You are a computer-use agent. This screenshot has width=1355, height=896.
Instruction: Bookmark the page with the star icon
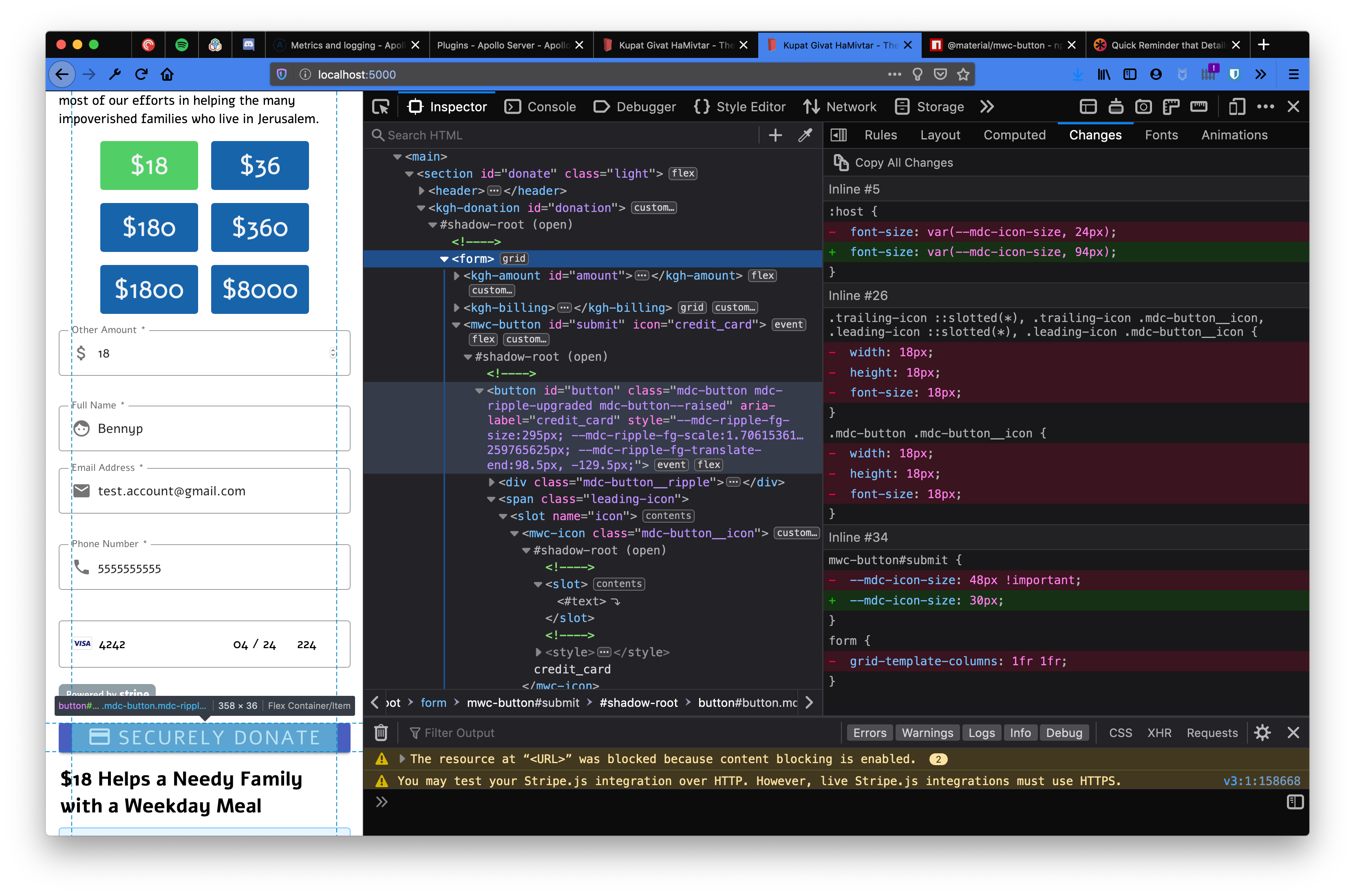(964, 74)
